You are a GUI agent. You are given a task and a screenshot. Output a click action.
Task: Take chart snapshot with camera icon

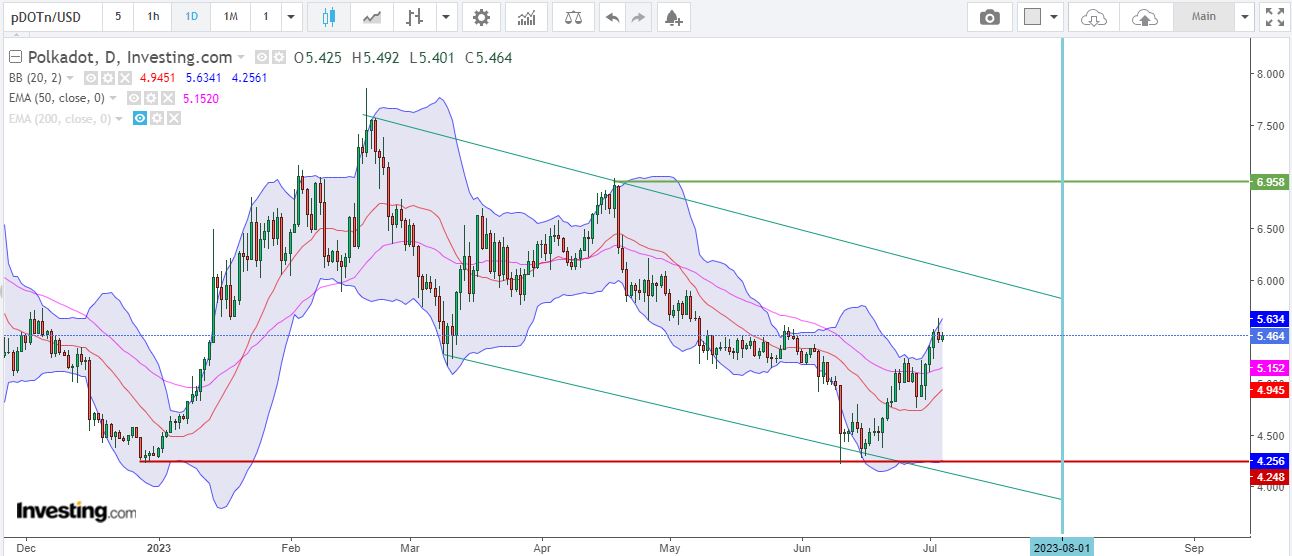pos(989,17)
